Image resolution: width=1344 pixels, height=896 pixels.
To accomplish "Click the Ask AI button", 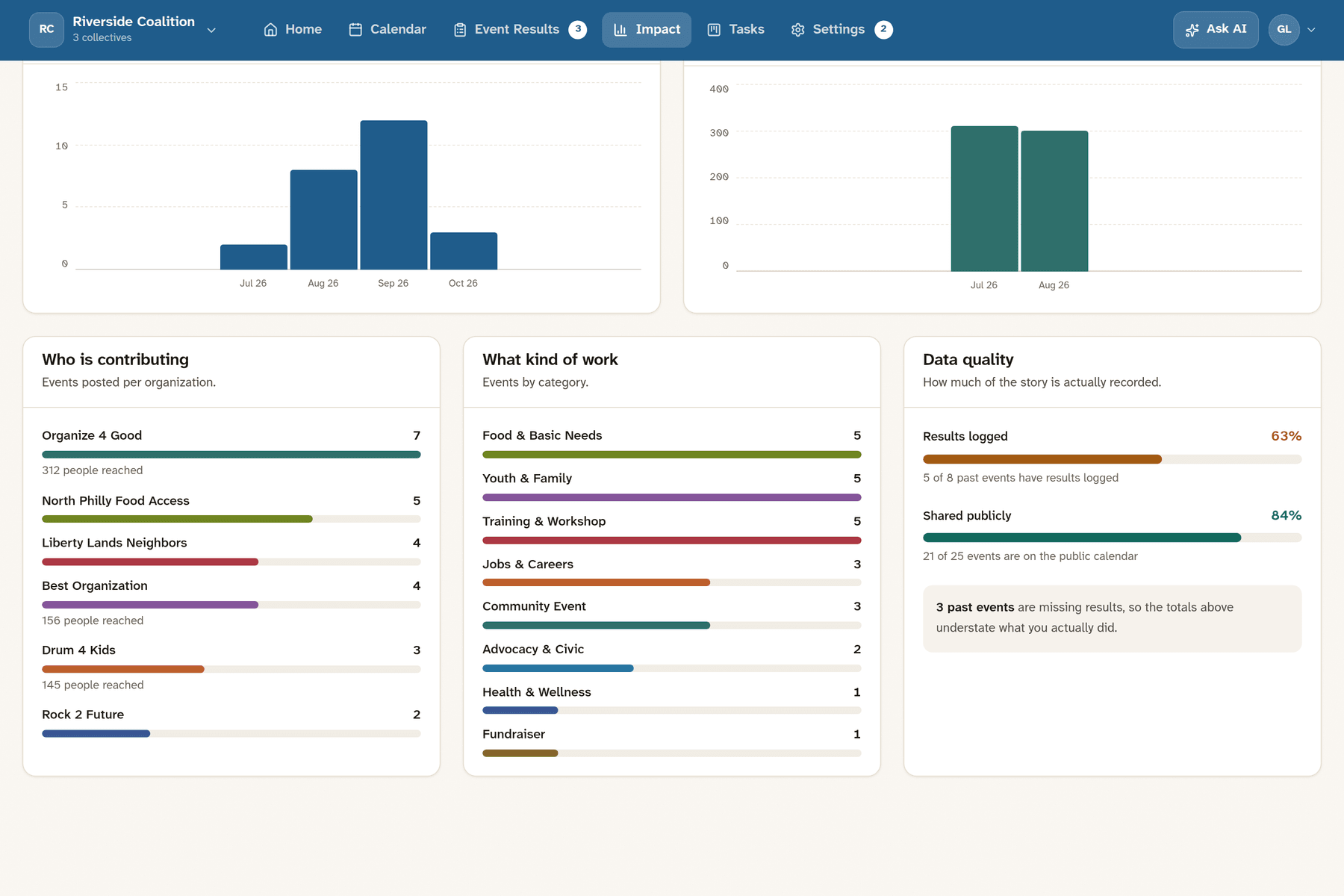I will [1216, 30].
